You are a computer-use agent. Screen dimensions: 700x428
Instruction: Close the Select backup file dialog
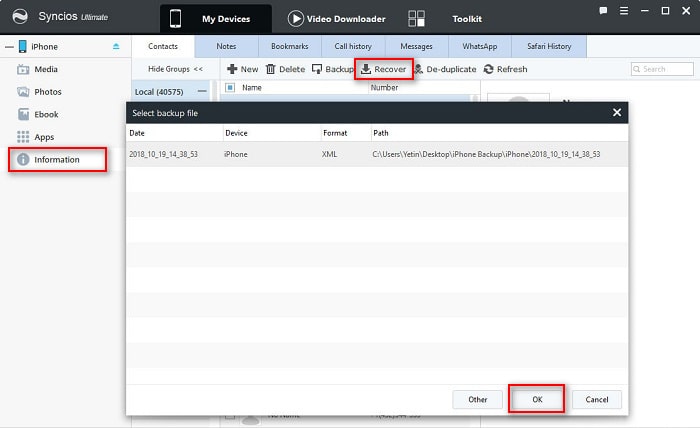(617, 112)
